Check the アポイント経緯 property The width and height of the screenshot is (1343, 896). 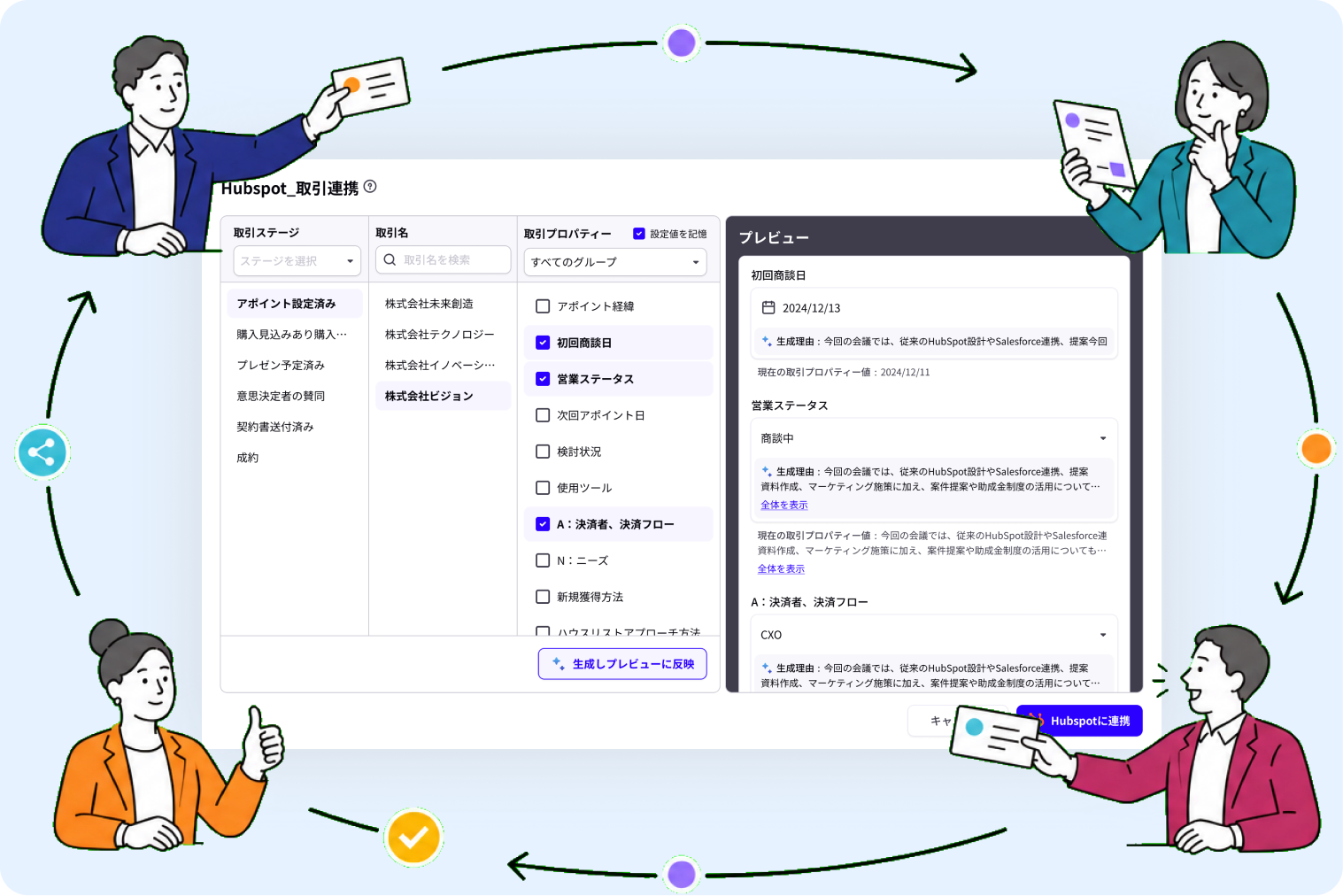coord(543,306)
